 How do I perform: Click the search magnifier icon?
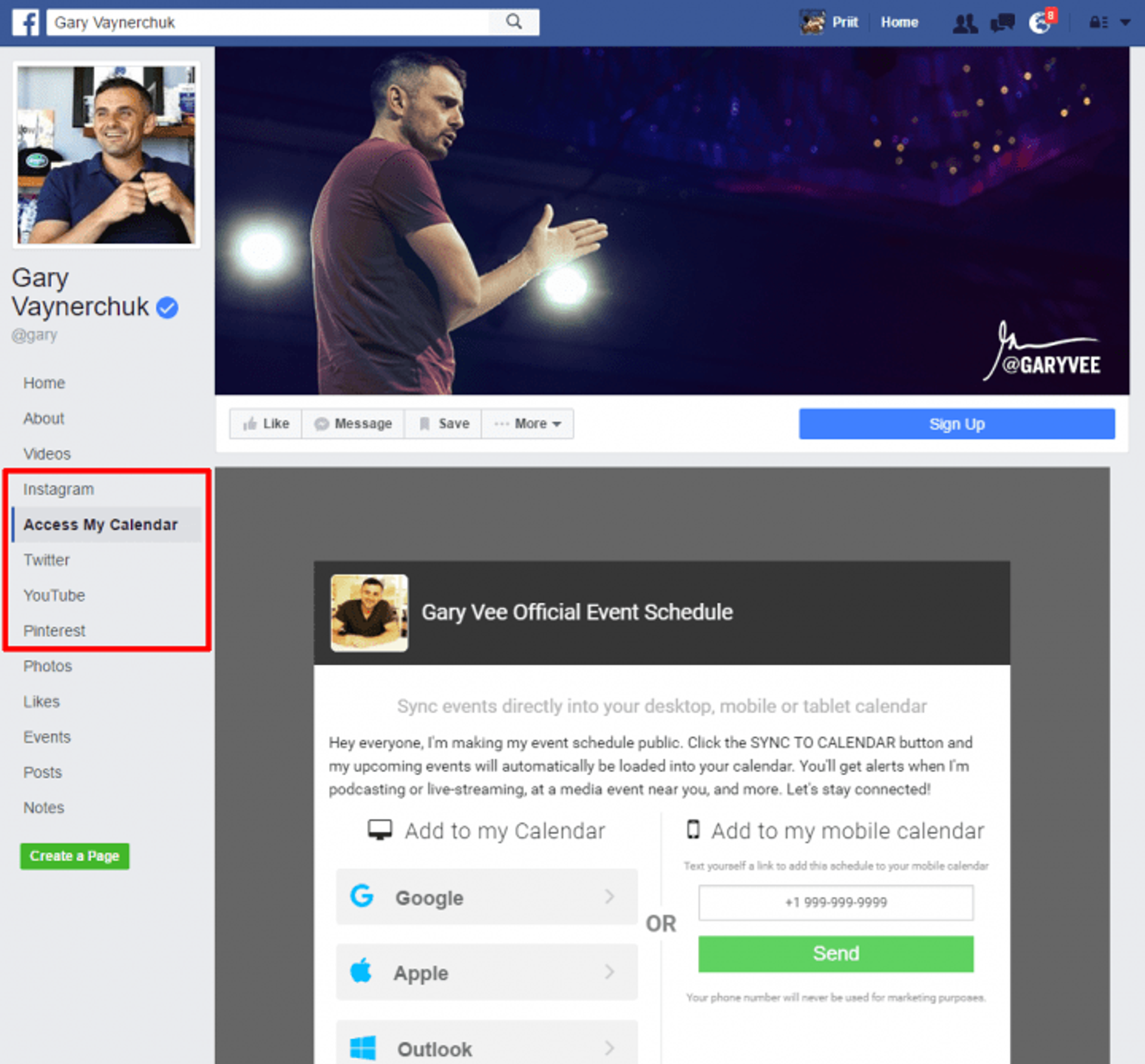point(513,22)
